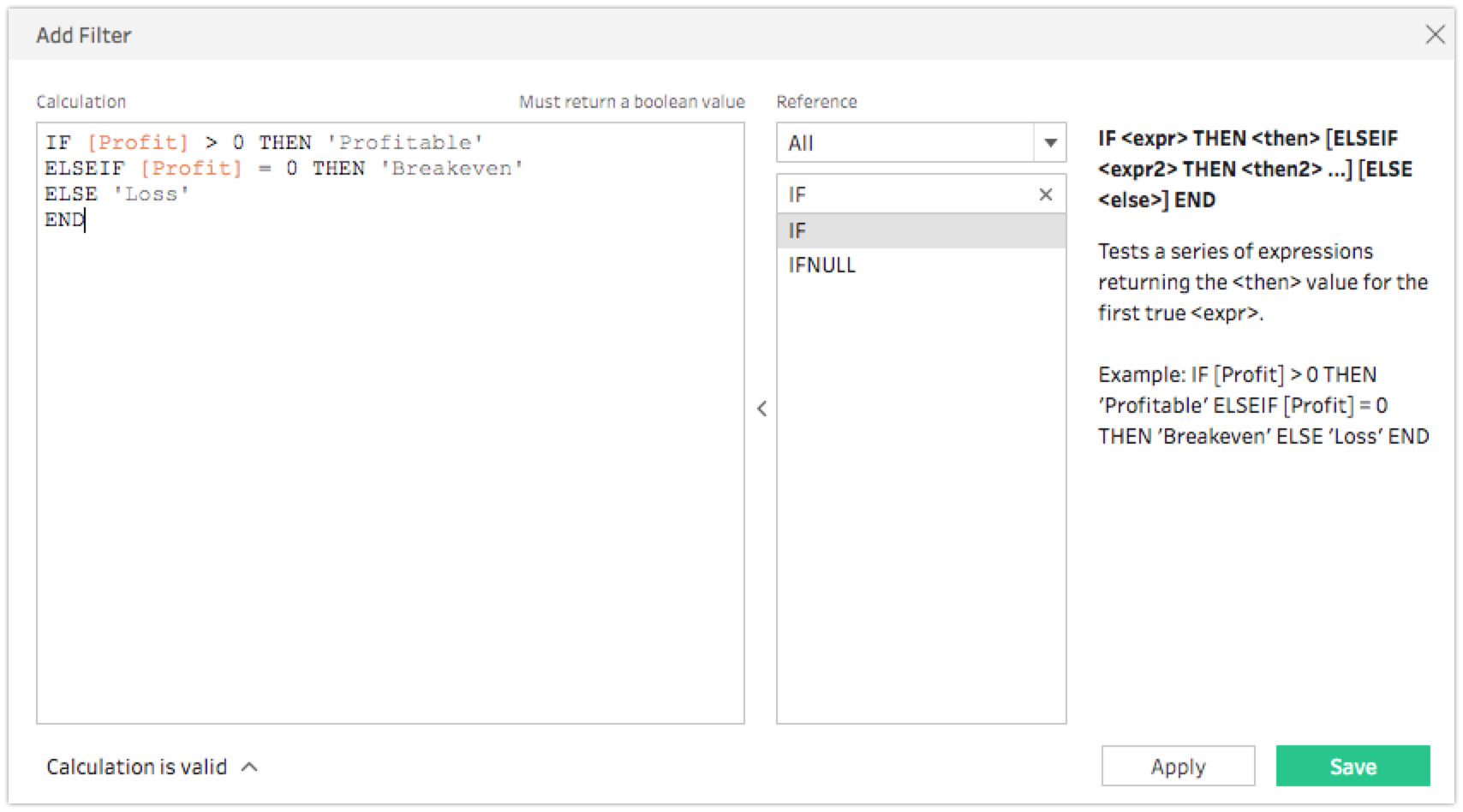
Task: Click the Apply button
Action: pyautogui.click(x=1178, y=766)
